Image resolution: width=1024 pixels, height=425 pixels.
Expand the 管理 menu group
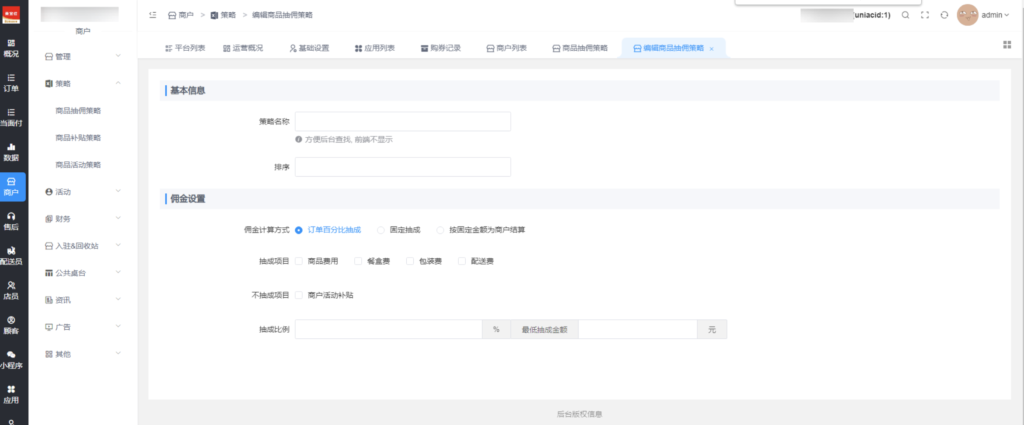(x=83, y=56)
